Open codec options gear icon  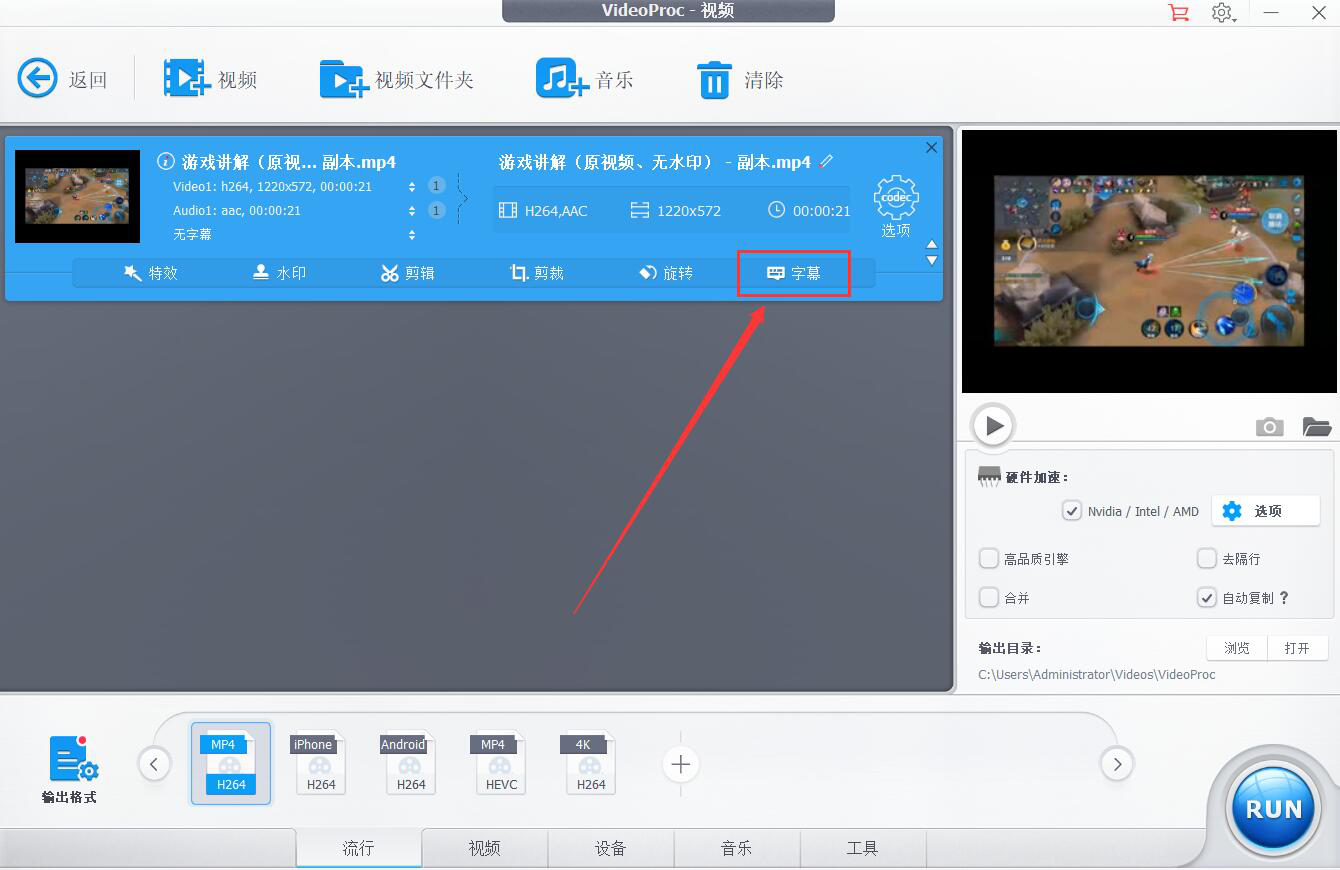[x=895, y=198]
